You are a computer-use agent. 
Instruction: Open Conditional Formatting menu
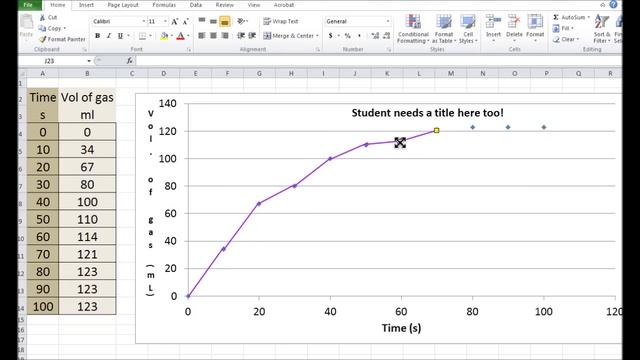[413, 29]
